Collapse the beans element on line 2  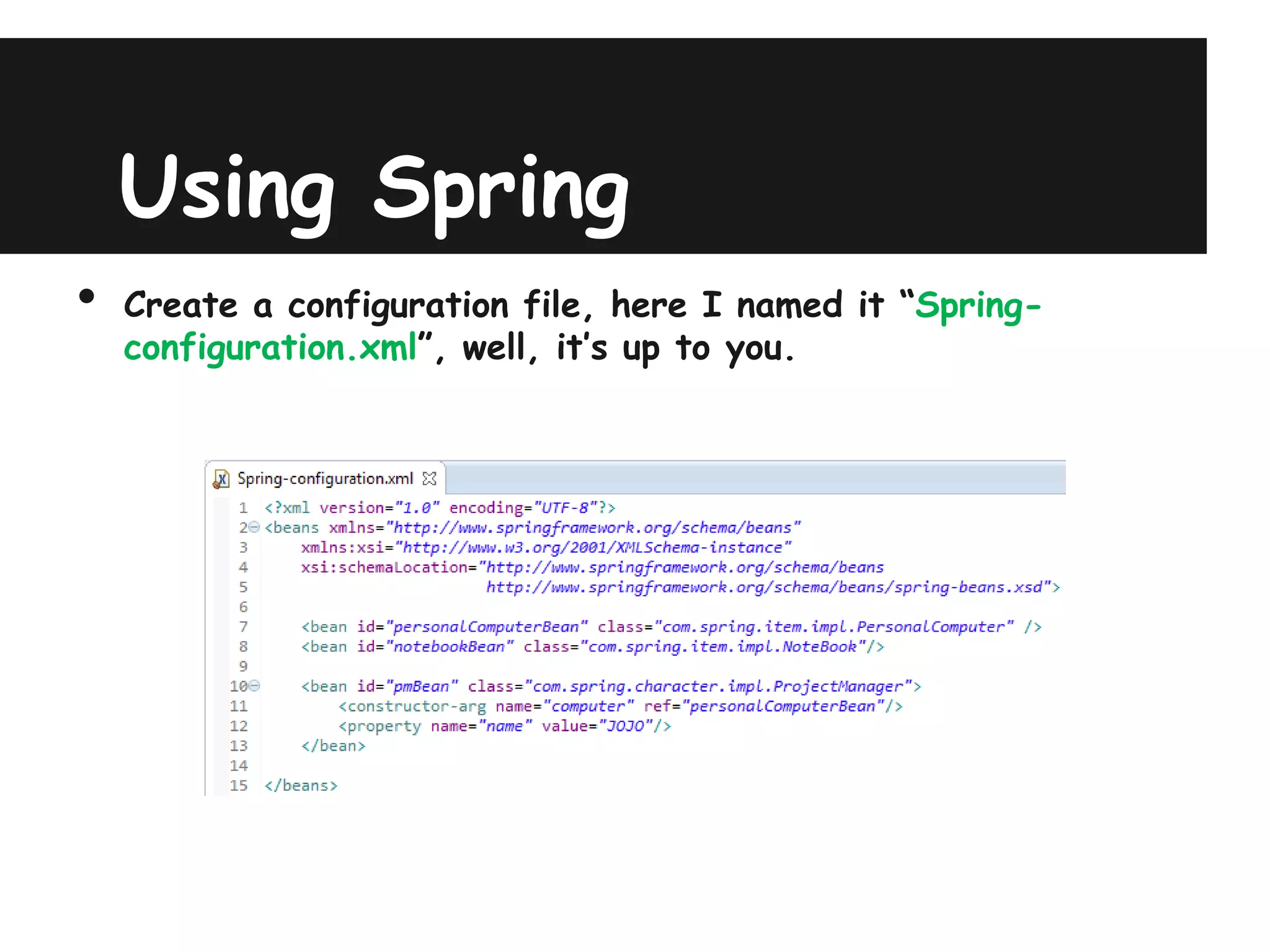click(254, 527)
